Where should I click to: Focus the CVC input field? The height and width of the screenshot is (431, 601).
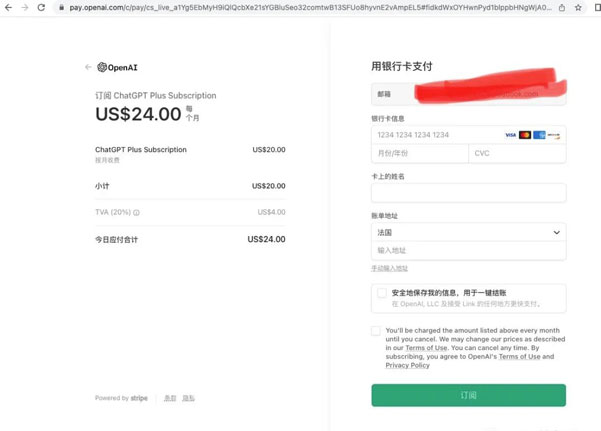click(x=517, y=153)
